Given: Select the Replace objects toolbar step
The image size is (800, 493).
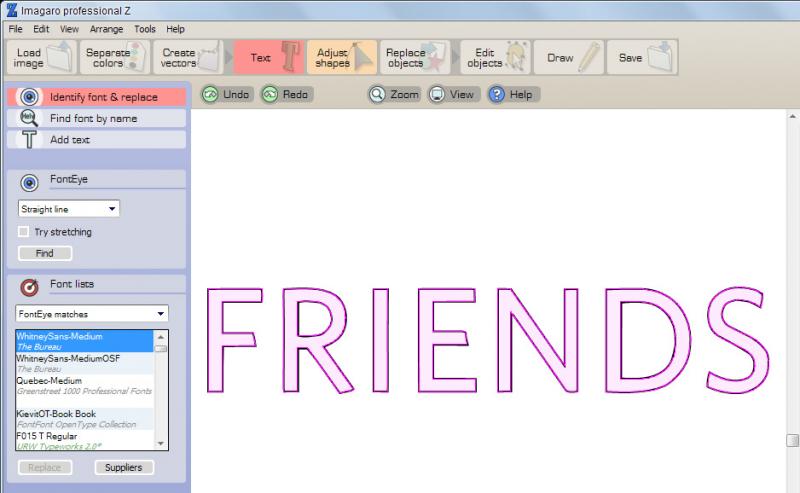Looking at the screenshot, I should tap(415, 58).
